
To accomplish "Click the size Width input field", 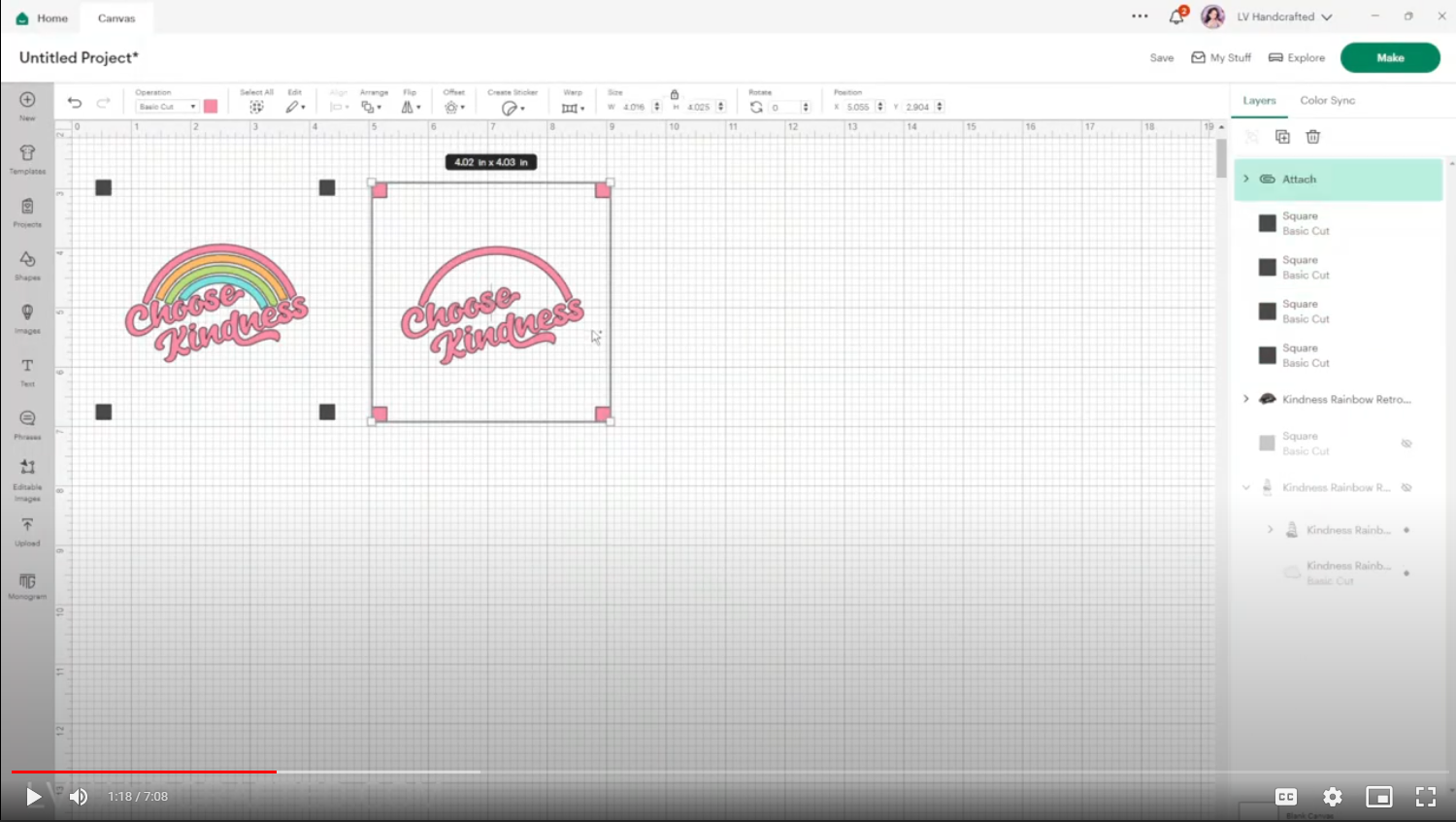I will pos(636,107).
